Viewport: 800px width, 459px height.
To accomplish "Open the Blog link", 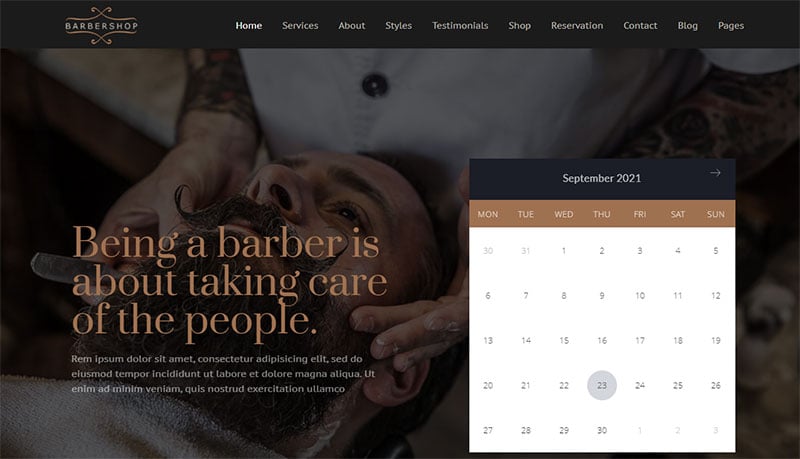I will pyautogui.click(x=688, y=26).
